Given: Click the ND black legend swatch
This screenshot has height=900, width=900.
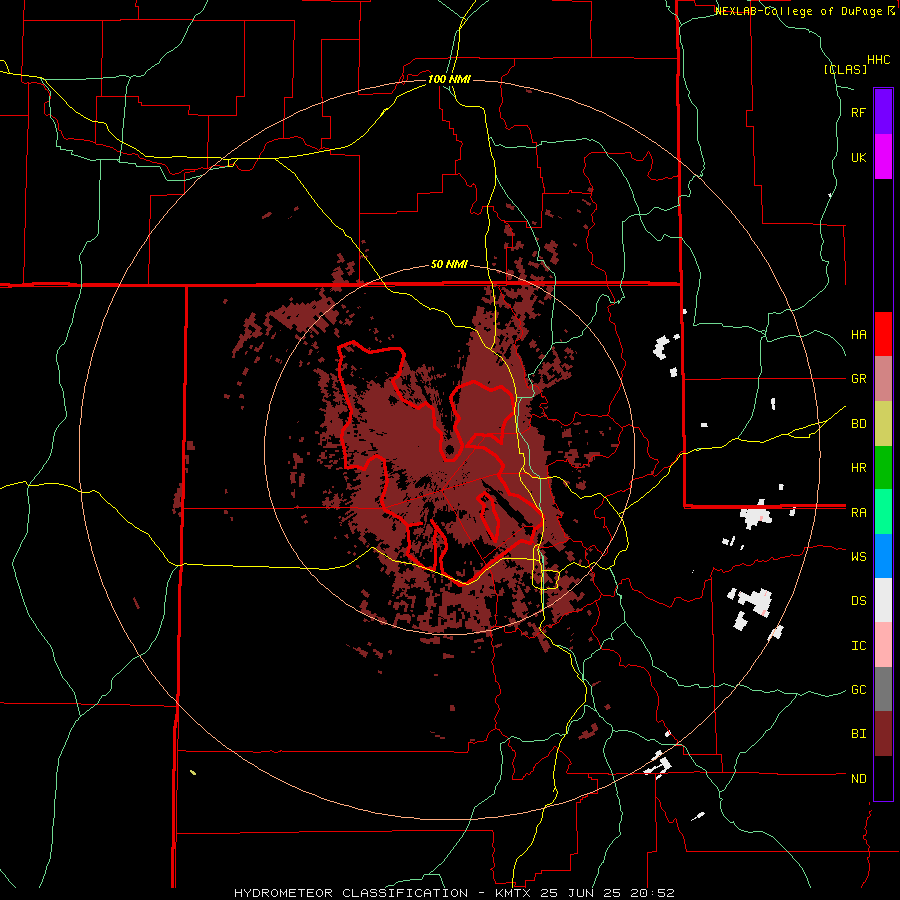Looking at the screenshot, I should (x=883, y=778).
